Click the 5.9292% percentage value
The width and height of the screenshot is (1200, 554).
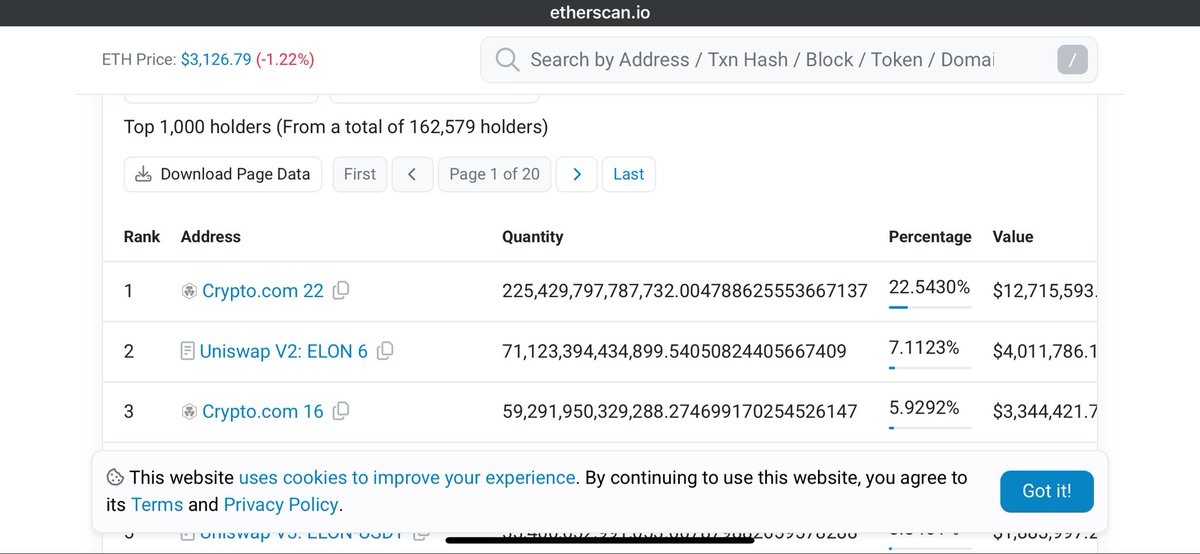pos(924,407)
